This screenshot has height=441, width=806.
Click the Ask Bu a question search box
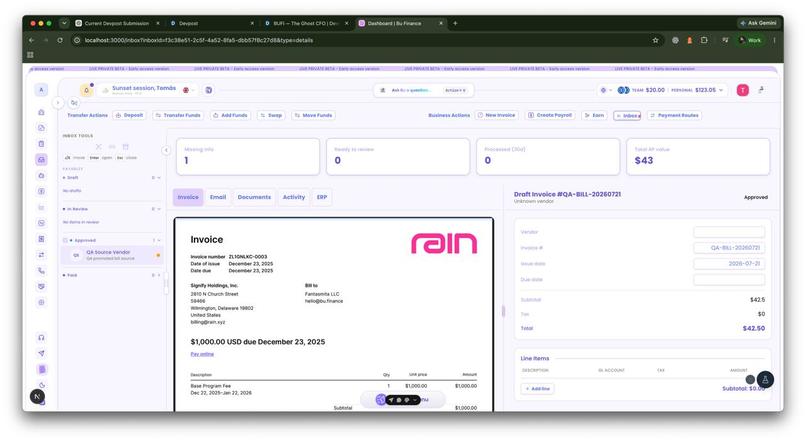pyautogui.click(x=424, y=90)
